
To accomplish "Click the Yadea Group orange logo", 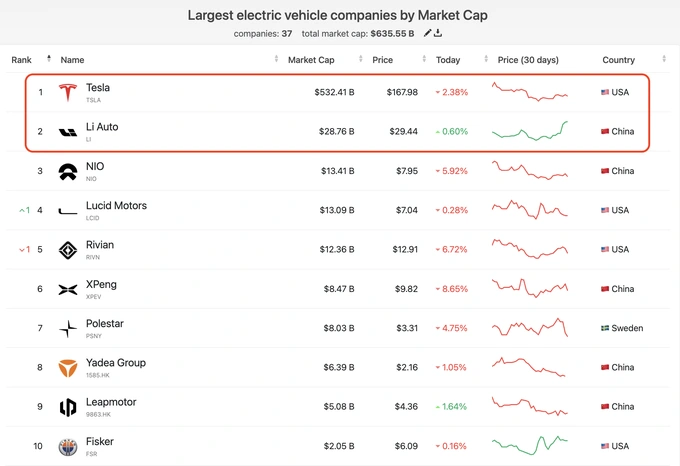I will click(x=68, y=368).
